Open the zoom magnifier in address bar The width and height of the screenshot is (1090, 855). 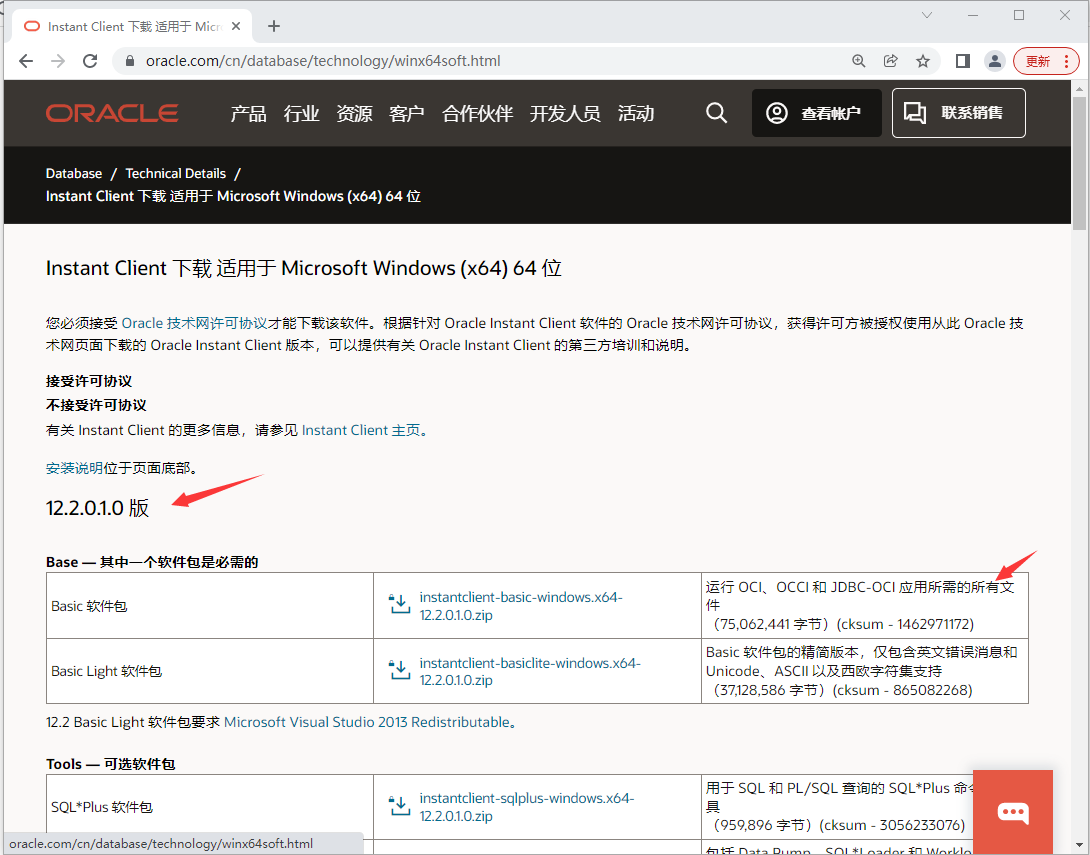(x=859, y=61)
